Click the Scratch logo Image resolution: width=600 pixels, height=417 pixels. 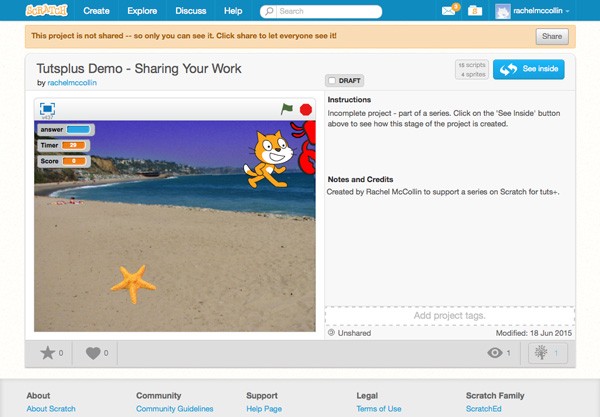click(47, 10)
